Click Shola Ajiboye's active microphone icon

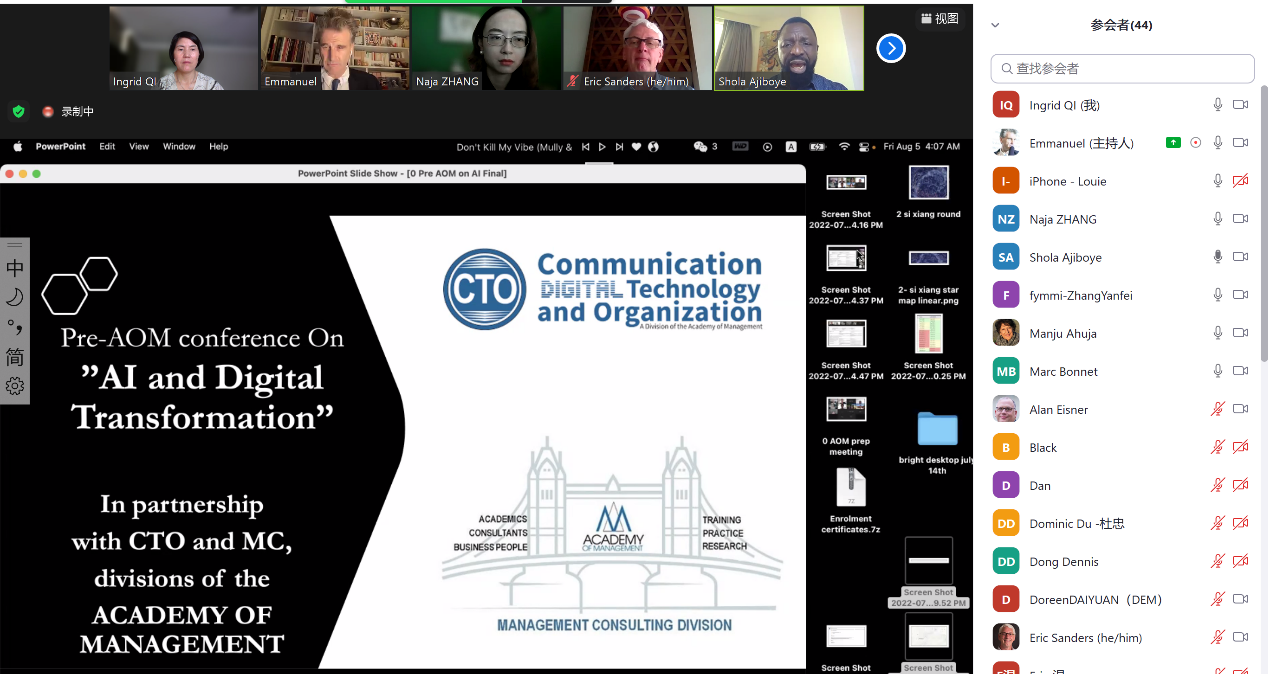coord(1218,257)
